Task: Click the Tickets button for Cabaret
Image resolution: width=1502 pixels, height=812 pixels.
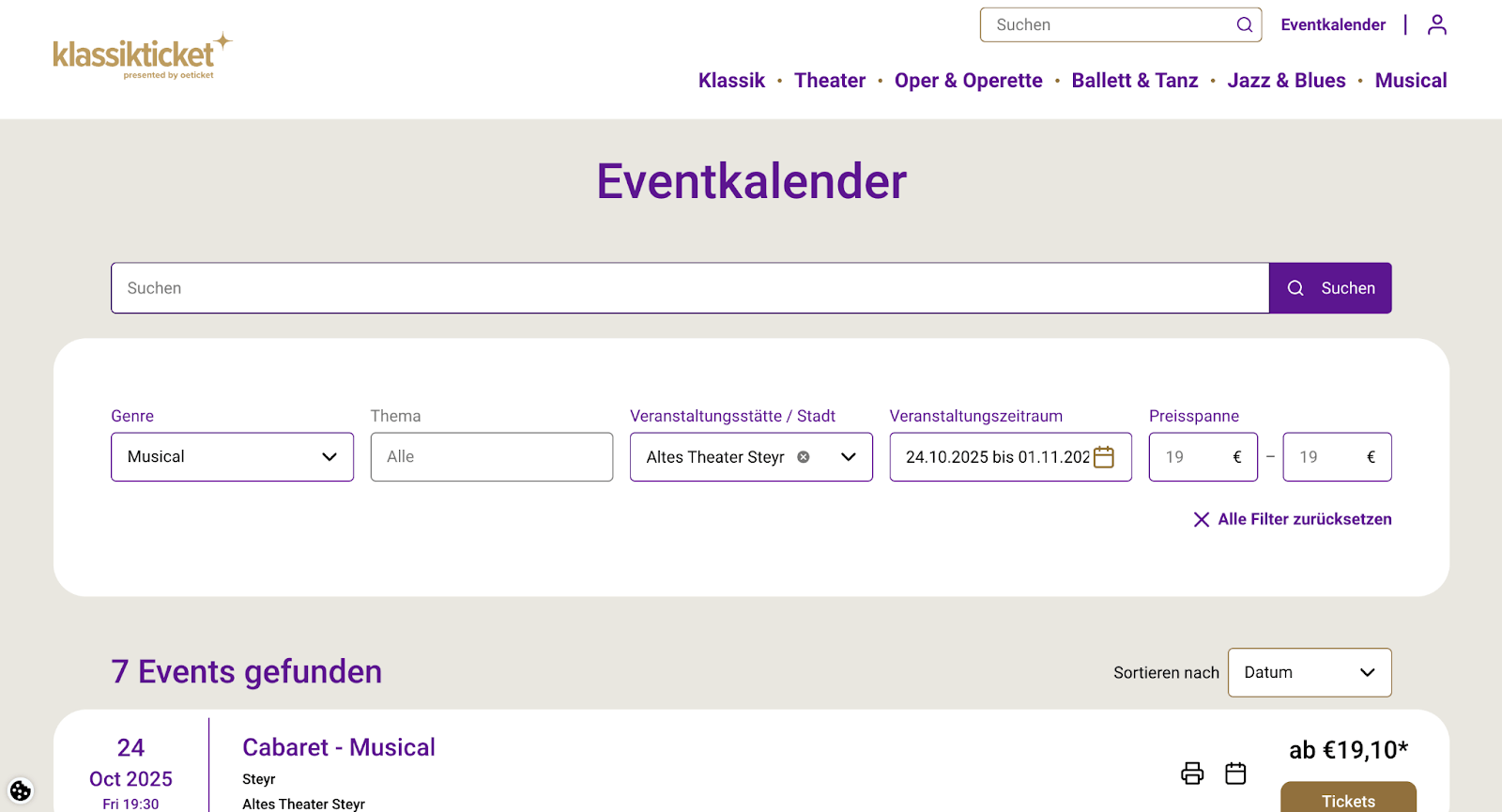Action: 1347,799
